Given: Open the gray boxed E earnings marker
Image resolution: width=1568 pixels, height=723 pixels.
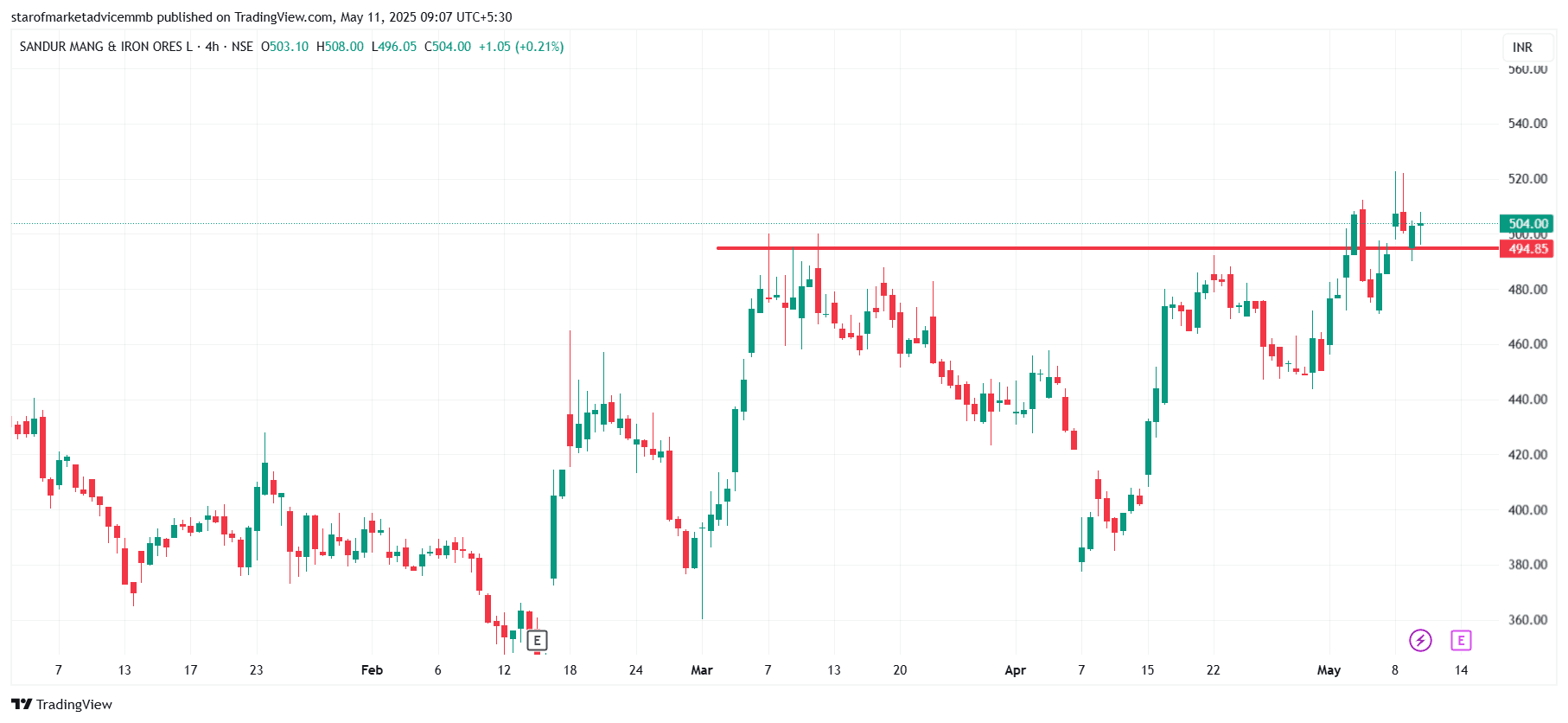Looking at the screenshot, I should (x=537, y=641).
